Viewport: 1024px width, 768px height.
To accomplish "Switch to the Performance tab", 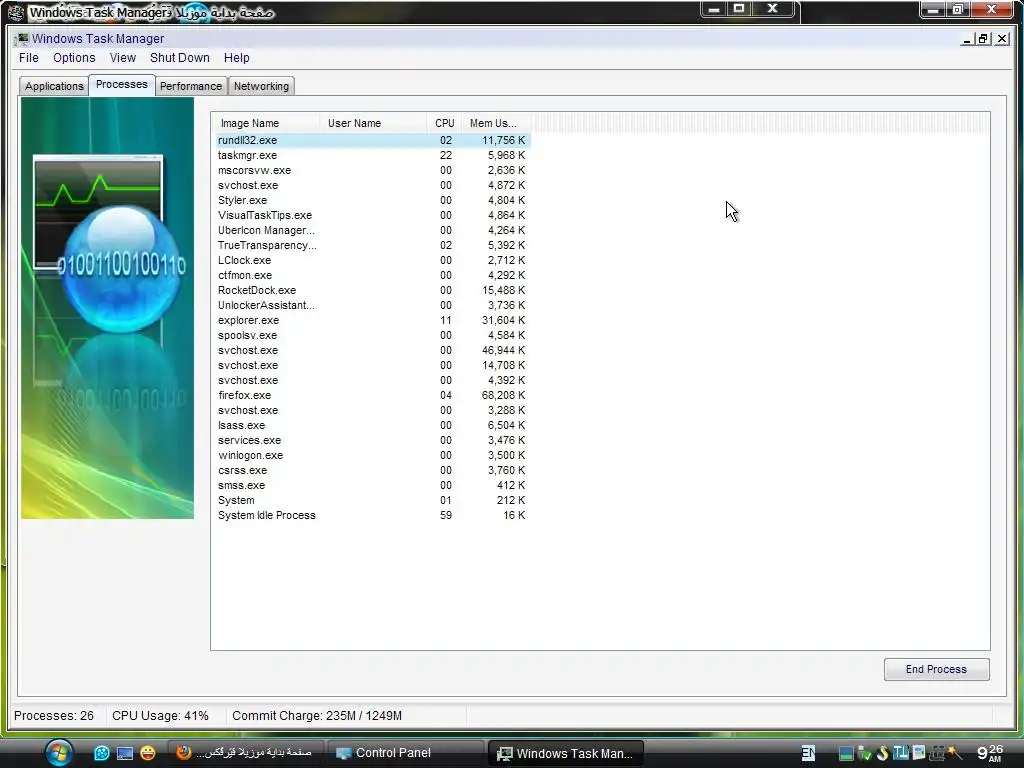I will (x=191, y=86).
